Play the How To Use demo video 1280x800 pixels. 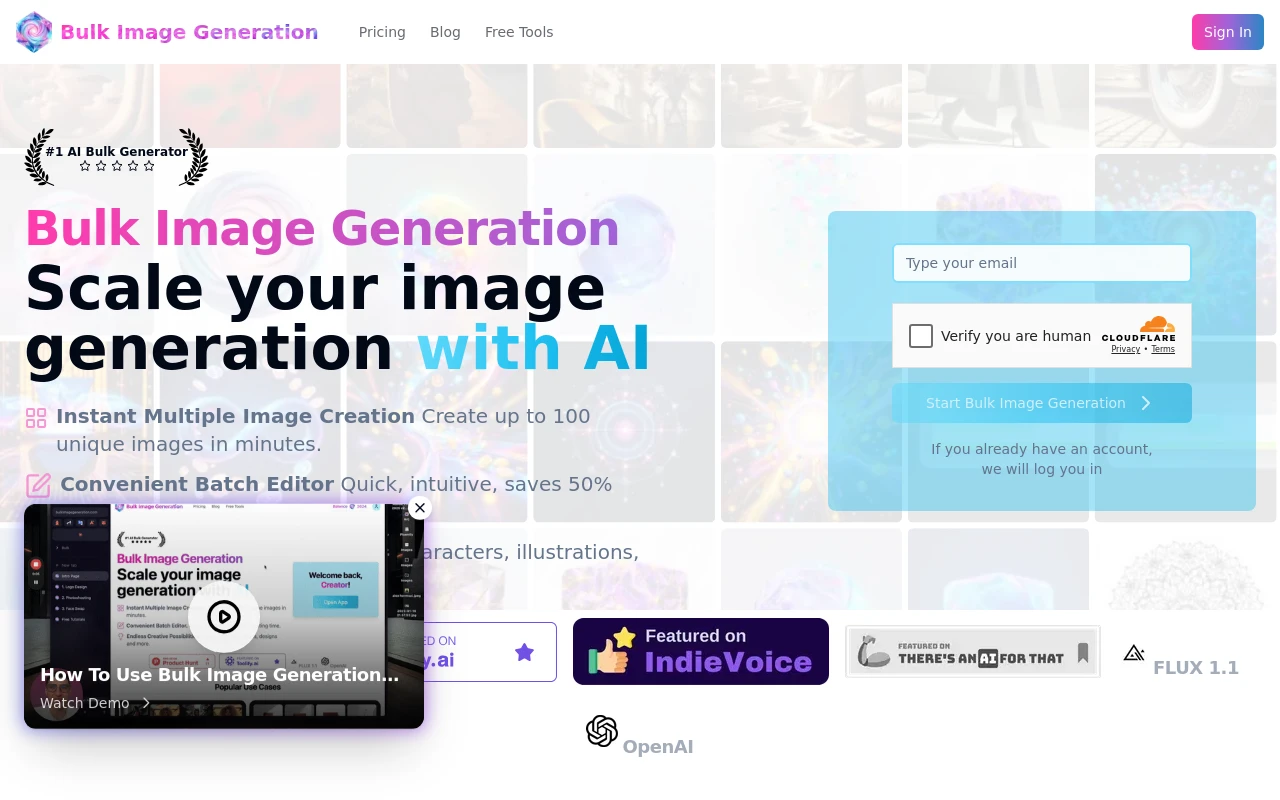(223, 616)
